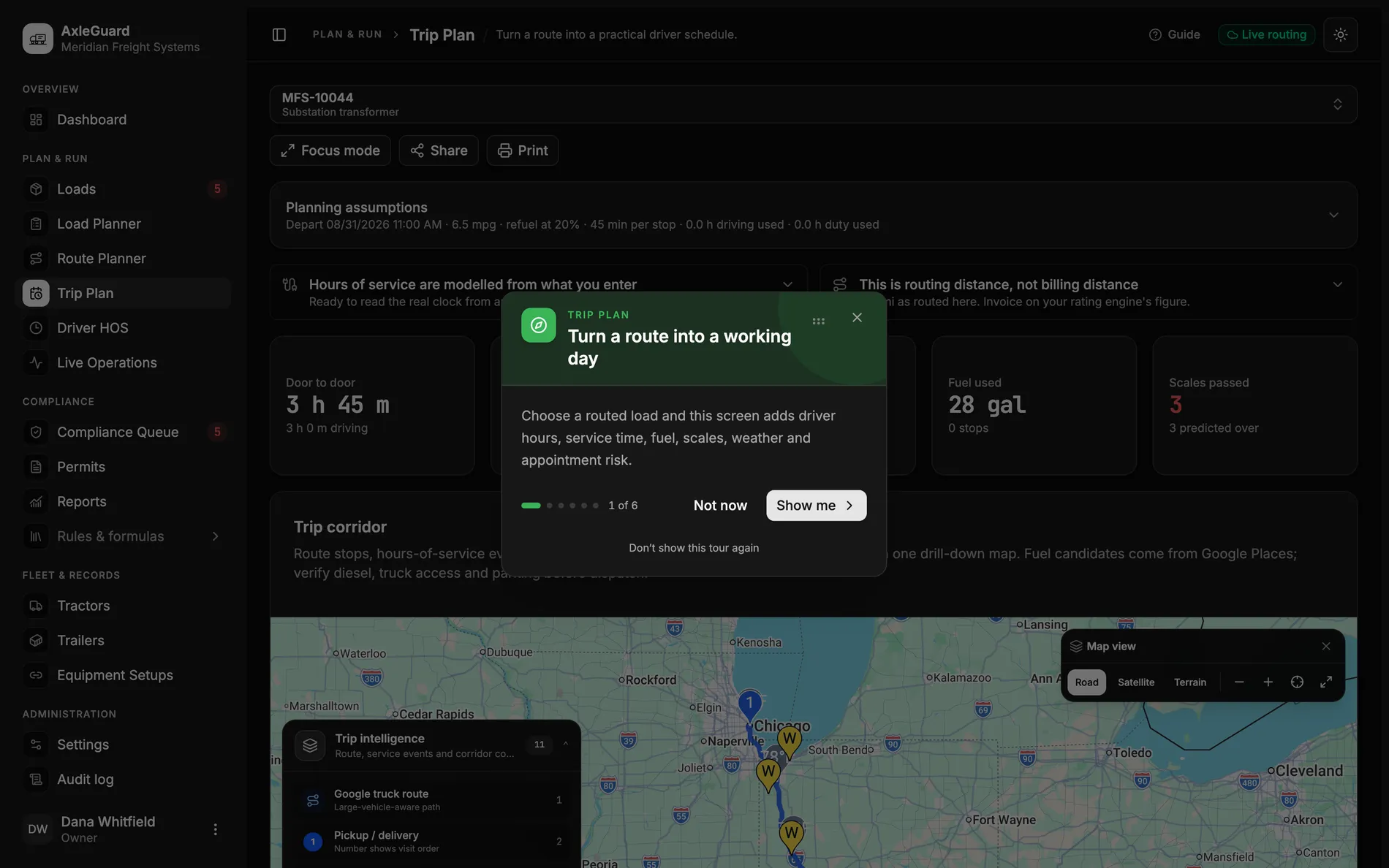Image resolution: width=1389 pixels, height=868 pixels.
Task: Open Driver HOS page
Action: 123,328
